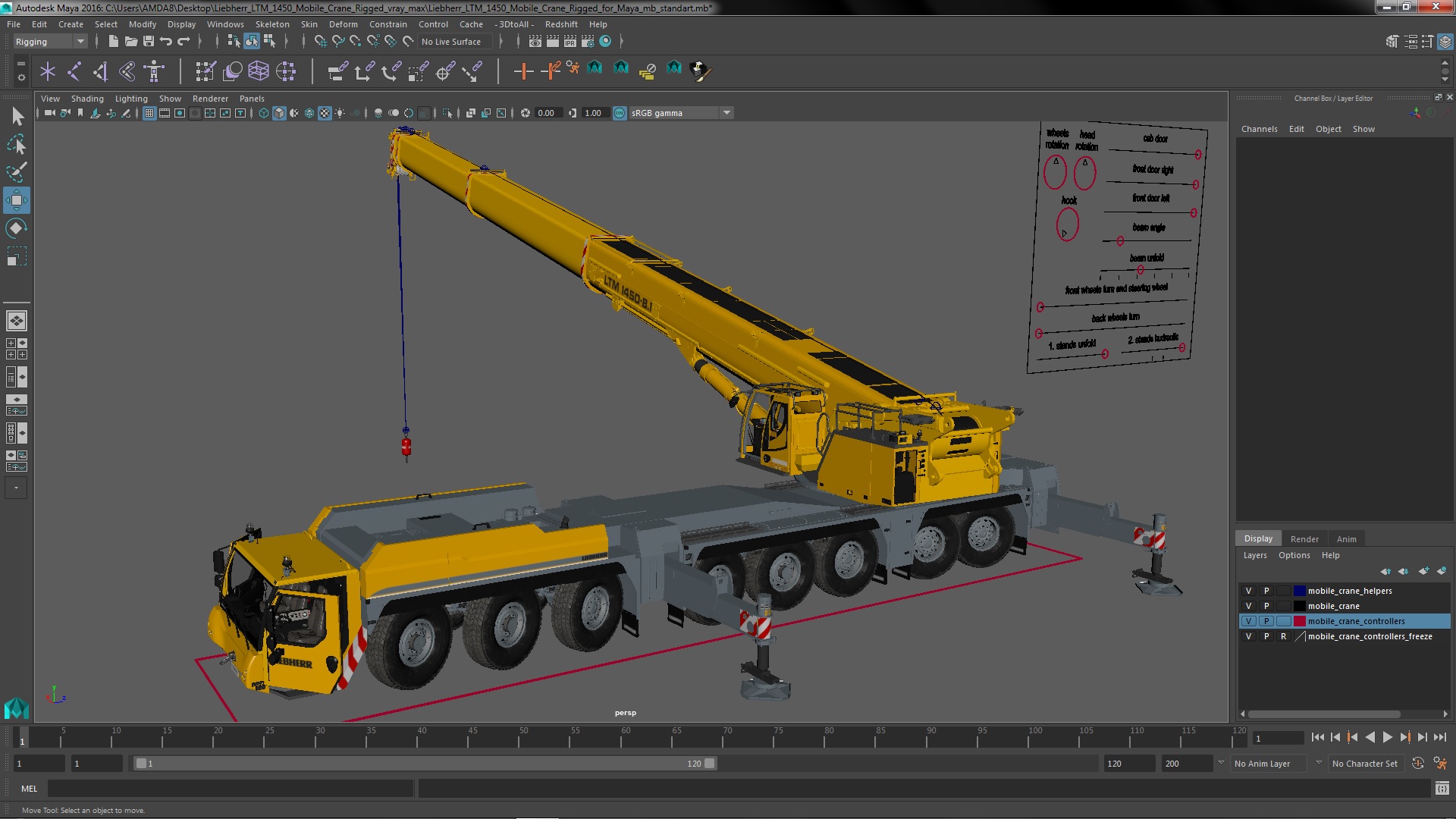The width and height of the screenshot is (1456, 819).
Task: Create a new empty display layer
Action: coord(1423,571)
